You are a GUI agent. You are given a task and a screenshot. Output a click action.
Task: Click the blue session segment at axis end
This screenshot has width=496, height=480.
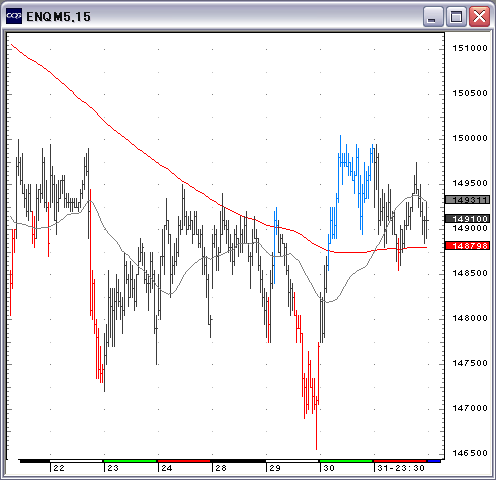coord(434,461)
